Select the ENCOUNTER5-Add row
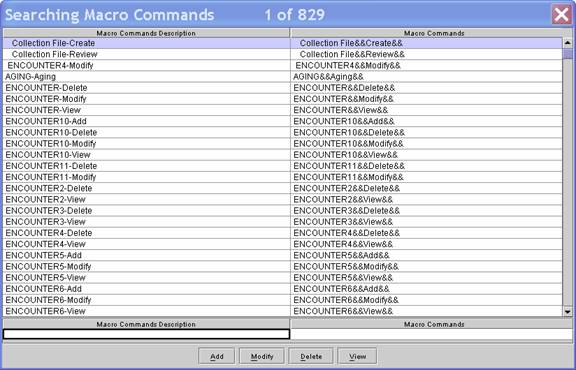This screenshot has height=370, width=576. coord(282,255)
